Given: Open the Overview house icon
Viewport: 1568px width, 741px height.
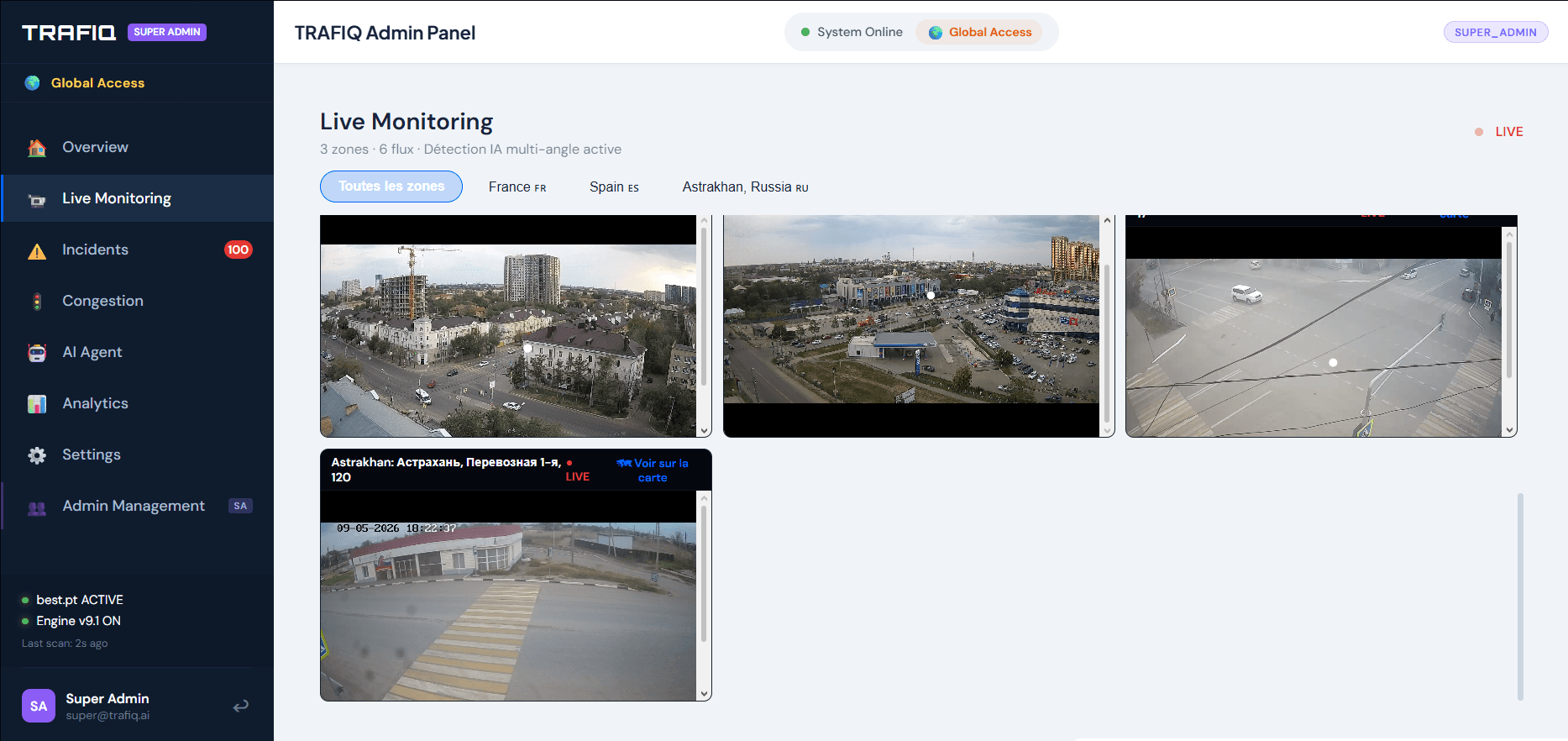Looking at the screenshot, I should tap(37, 148).
